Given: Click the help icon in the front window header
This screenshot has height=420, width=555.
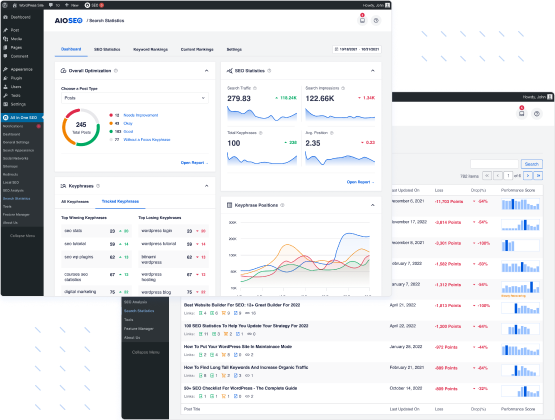Looking at the screenshot, I should click(376, 21).
